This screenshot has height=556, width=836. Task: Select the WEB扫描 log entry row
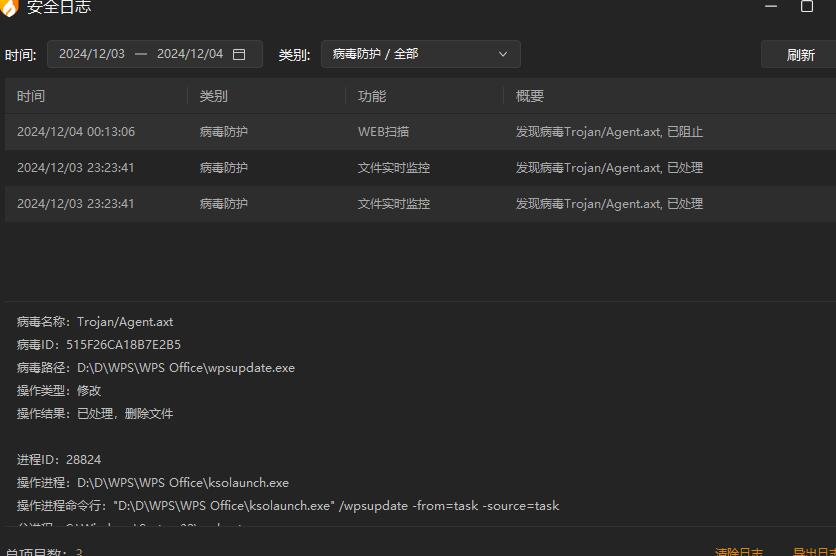[x=418, y=132]
